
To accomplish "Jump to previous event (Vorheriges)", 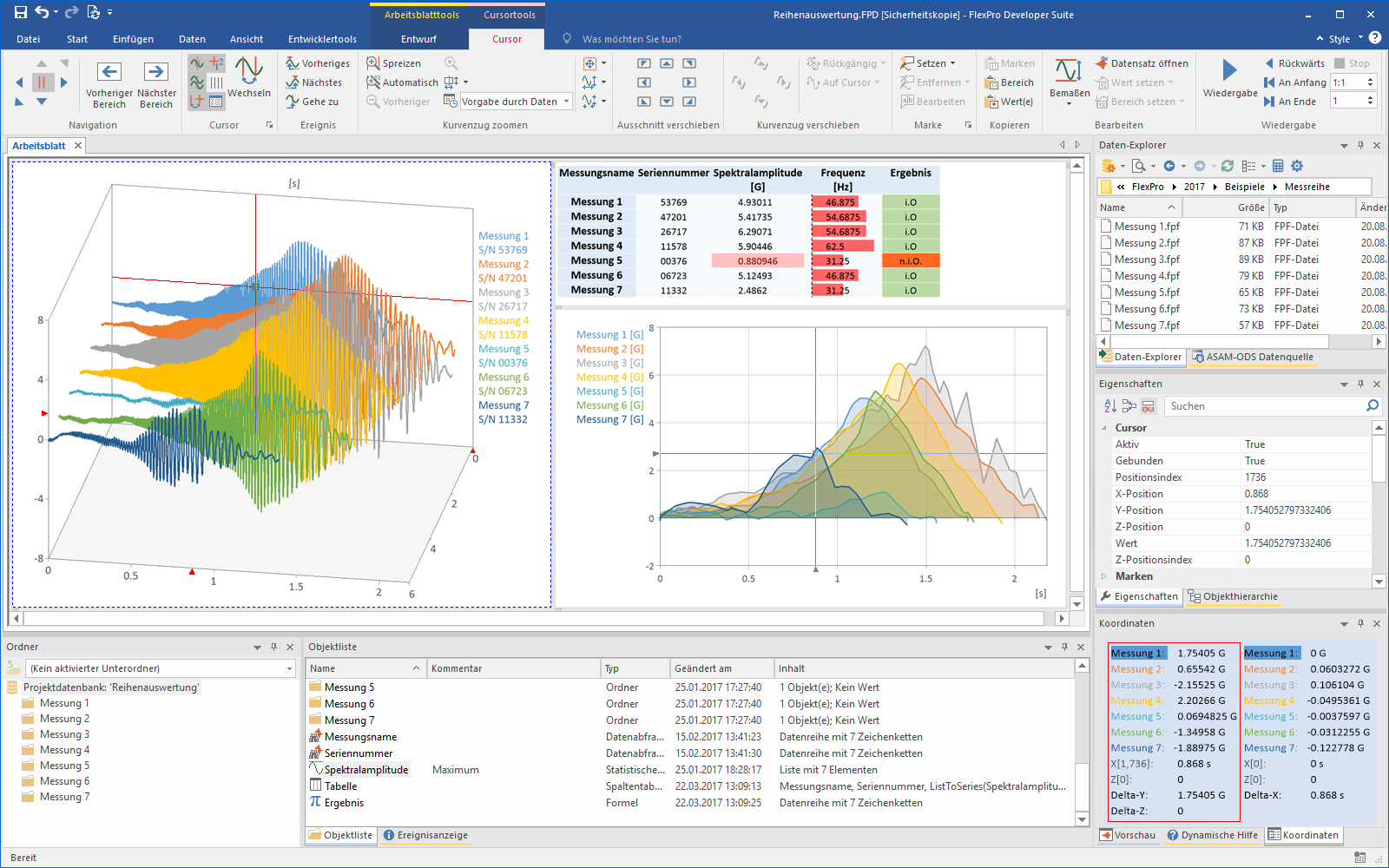I will pos(318,63).
